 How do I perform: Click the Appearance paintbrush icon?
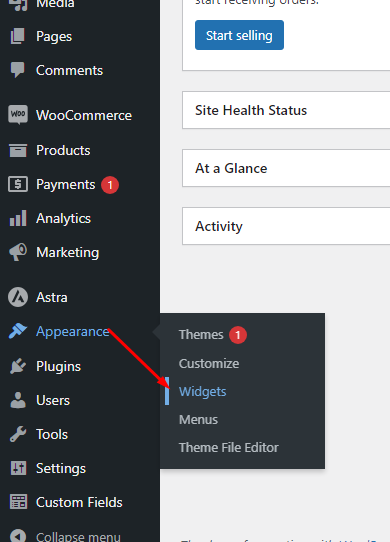point(18,331)
